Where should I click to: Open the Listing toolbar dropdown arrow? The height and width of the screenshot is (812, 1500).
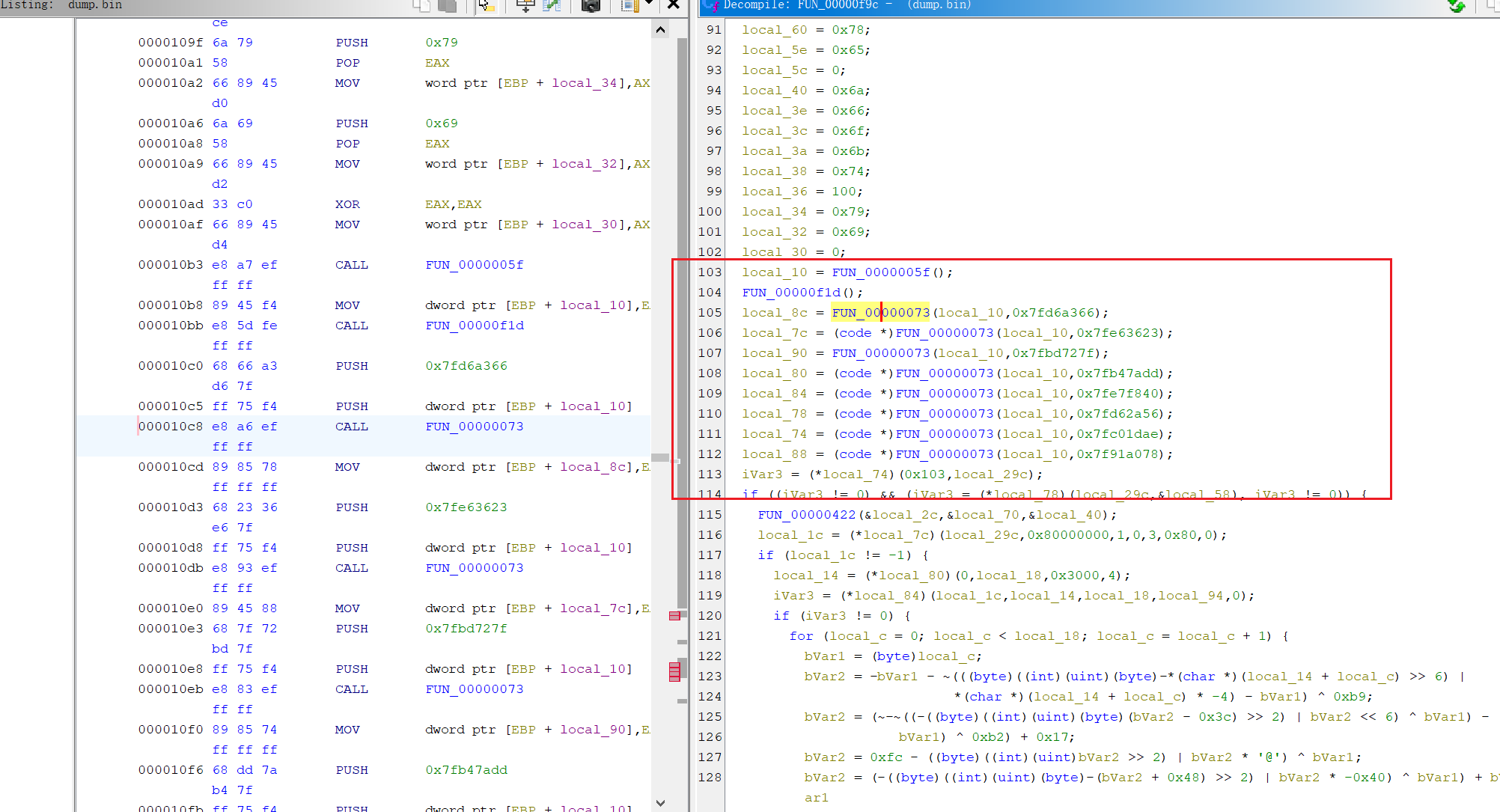point(649,4)
